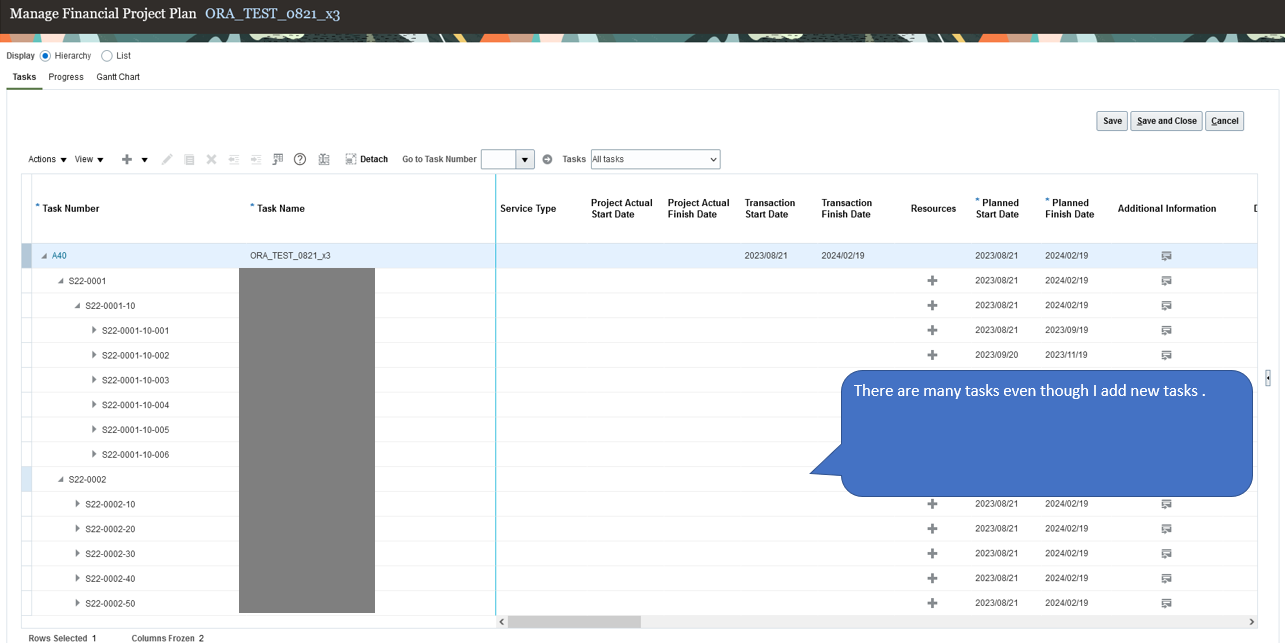Image resolution: width=1285 pixels, height=643 pixels.
Task: Add resources to task S22-0002-40
Action: click(933, 578)
